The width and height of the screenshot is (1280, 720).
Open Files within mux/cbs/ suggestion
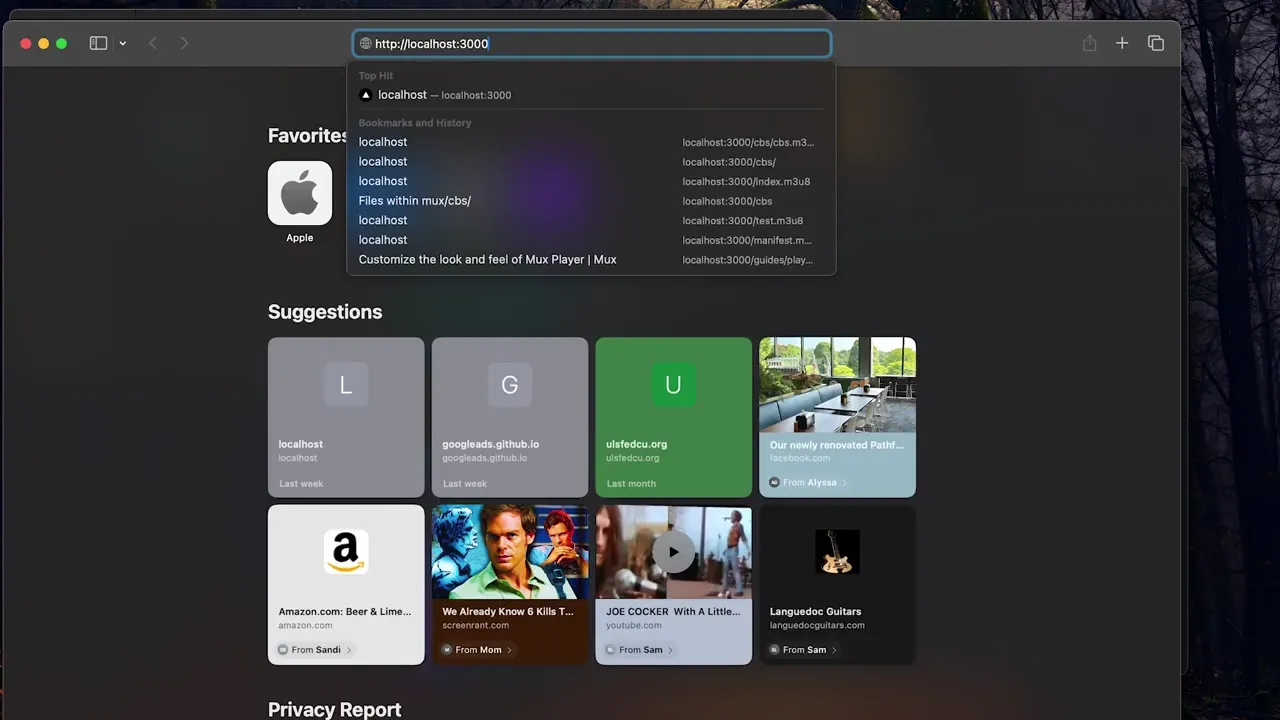pos(591,201)
